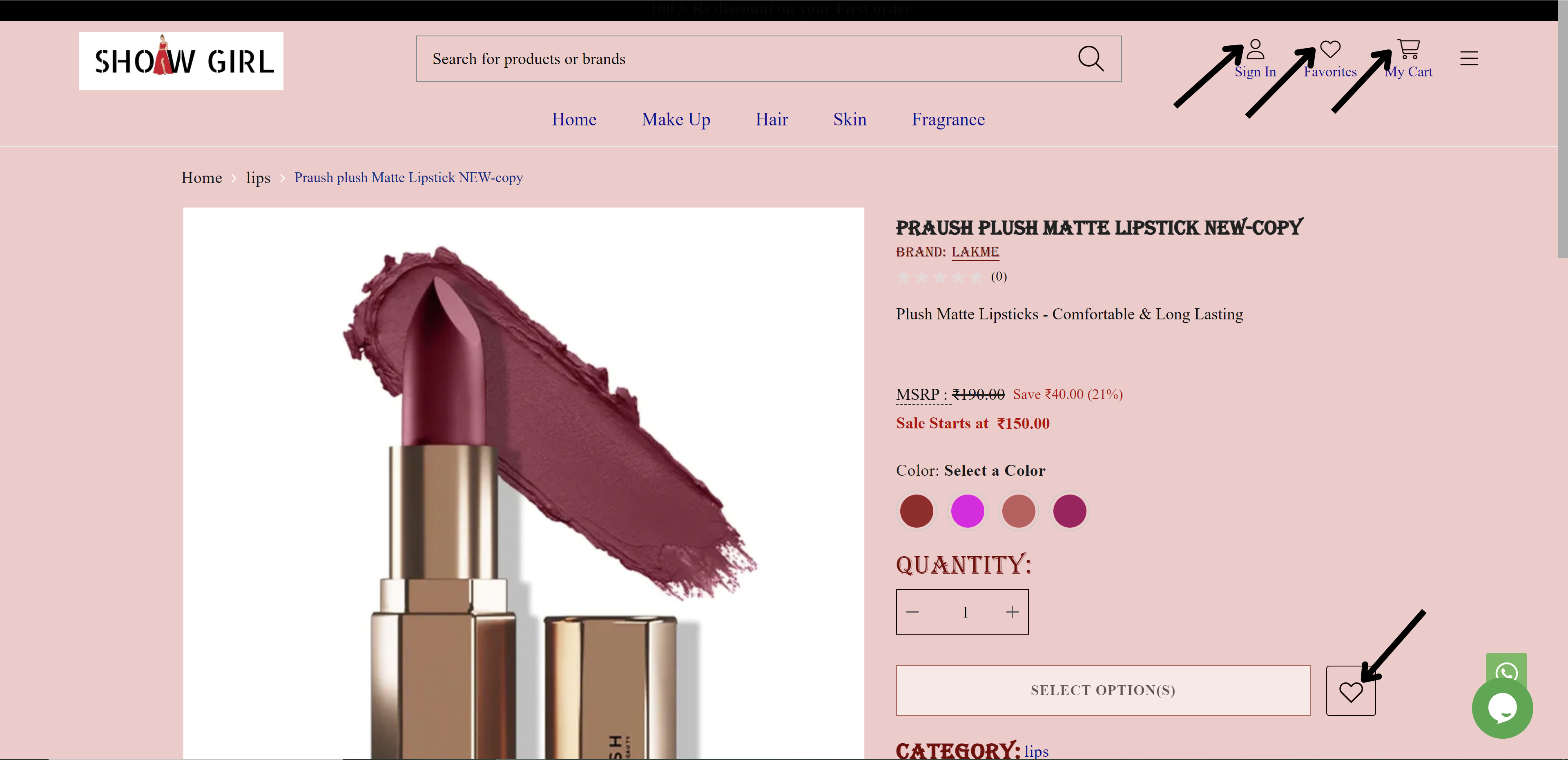Viewport: 1568px width, 760px height.
Task: Increase quantity with plus button
Action: (1012, 611)
